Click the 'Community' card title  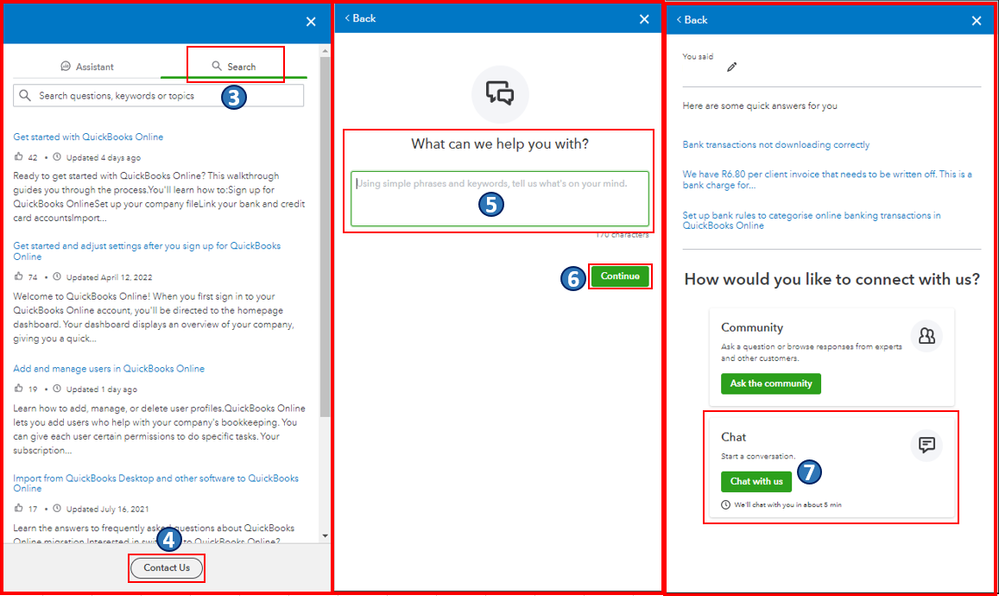pos(752,328)
